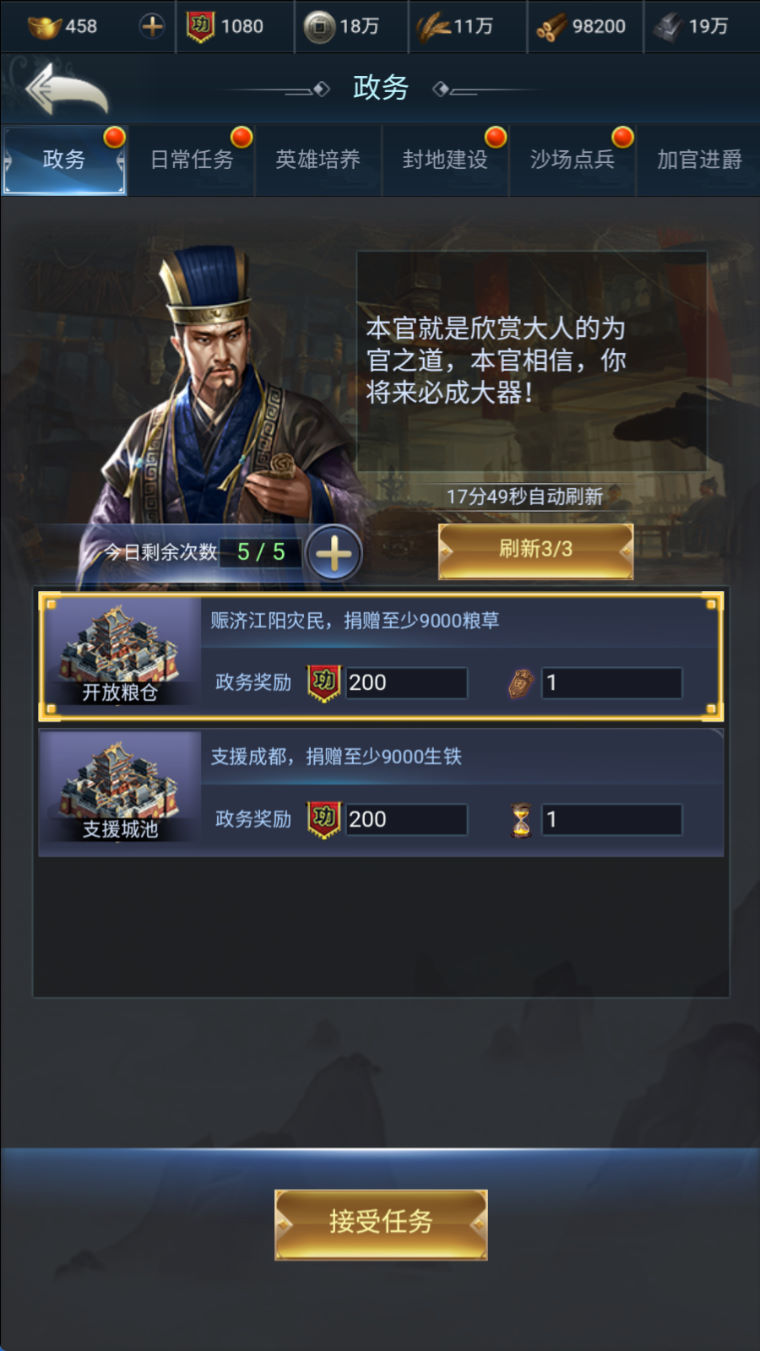
Task: Click the grain resource icon showing 11万
Action: (433, 28)
